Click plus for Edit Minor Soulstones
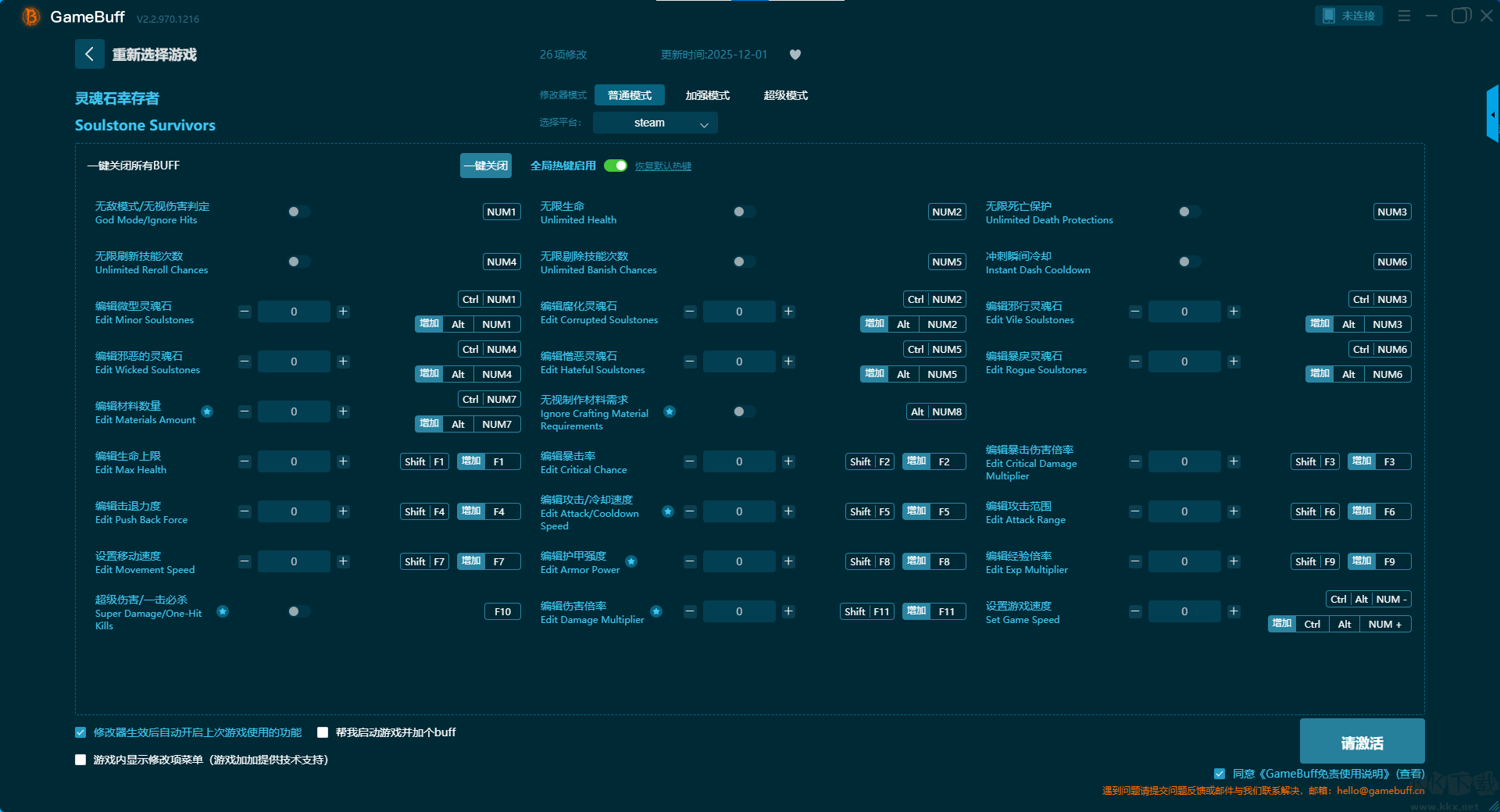The height and width of the screenshot is (812, 1500). click(x=343, y=312)
